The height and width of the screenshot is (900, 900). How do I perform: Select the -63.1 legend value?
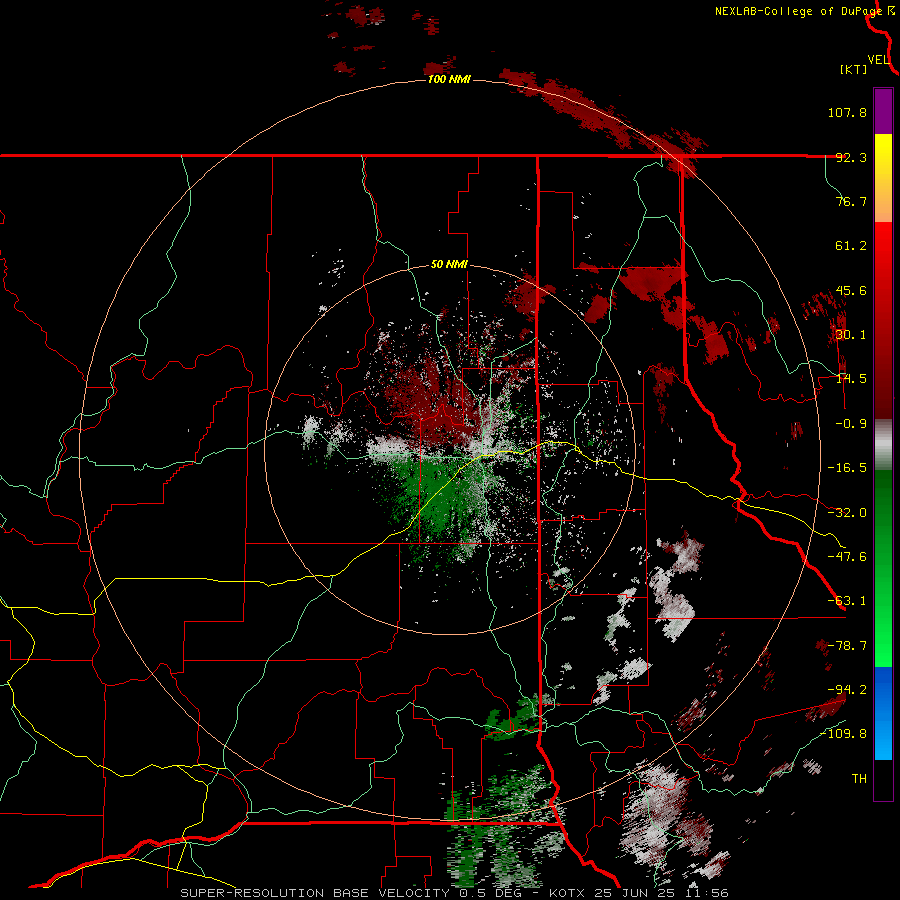(x=847, y=601)
